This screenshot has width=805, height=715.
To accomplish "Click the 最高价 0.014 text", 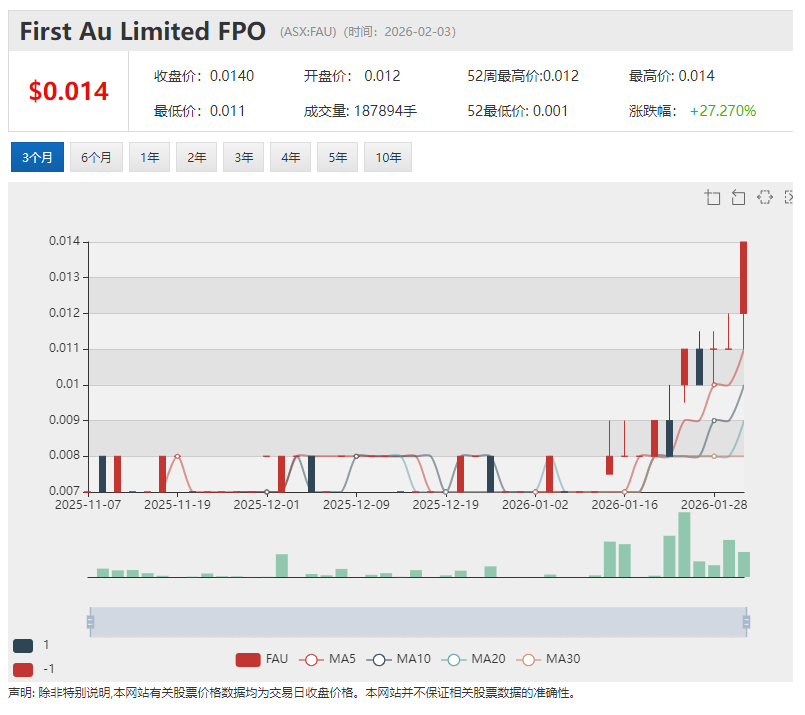I will click(x=672, y=76).
